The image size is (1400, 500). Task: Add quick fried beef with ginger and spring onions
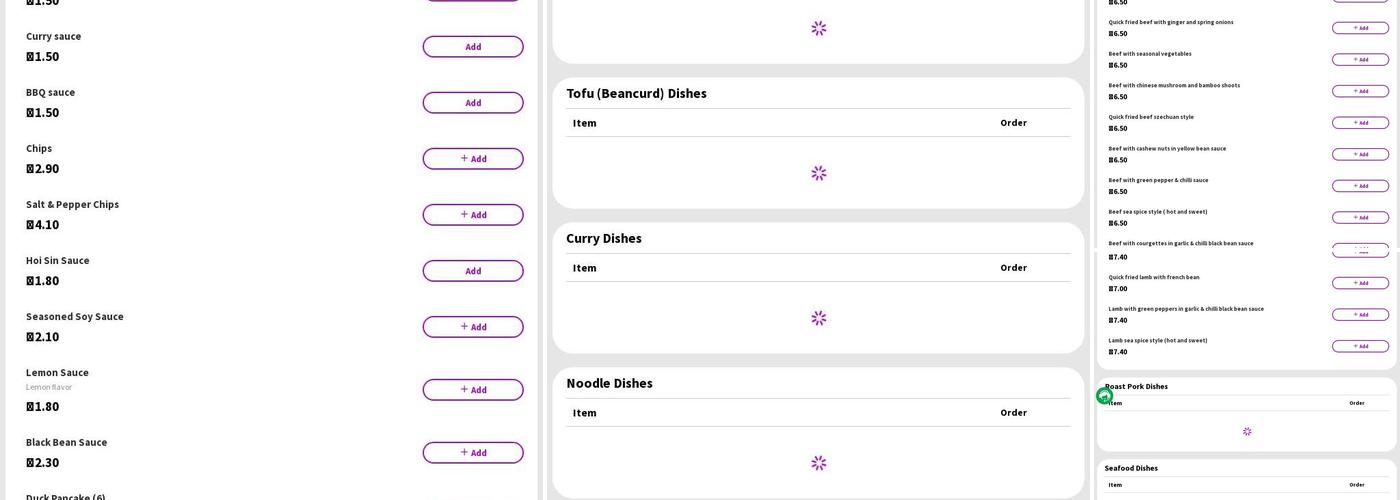[1360, 28]
